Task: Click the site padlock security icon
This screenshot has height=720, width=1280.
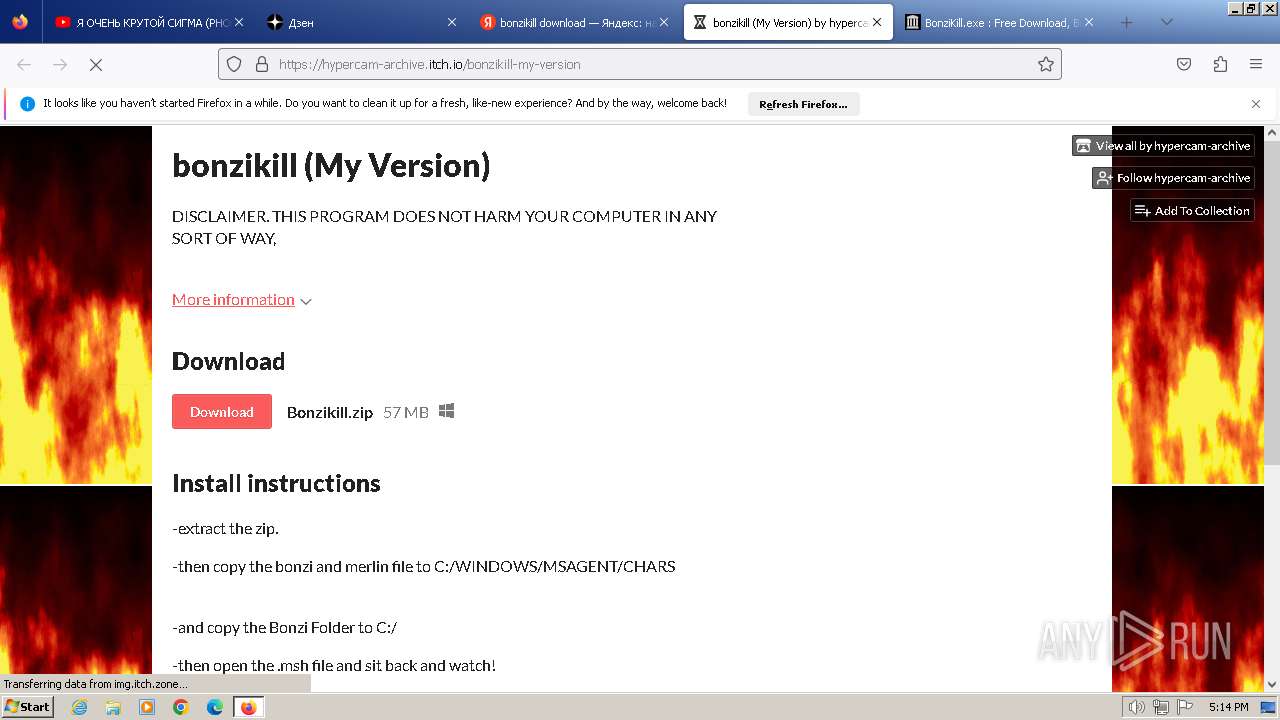Action: coord(262,64)
